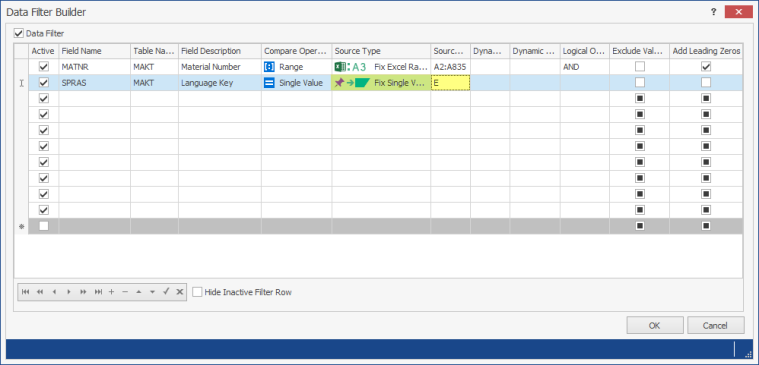Click the Material Number description cell
Image resolution: width=759 pixels, height=365 pixels.
220,67
